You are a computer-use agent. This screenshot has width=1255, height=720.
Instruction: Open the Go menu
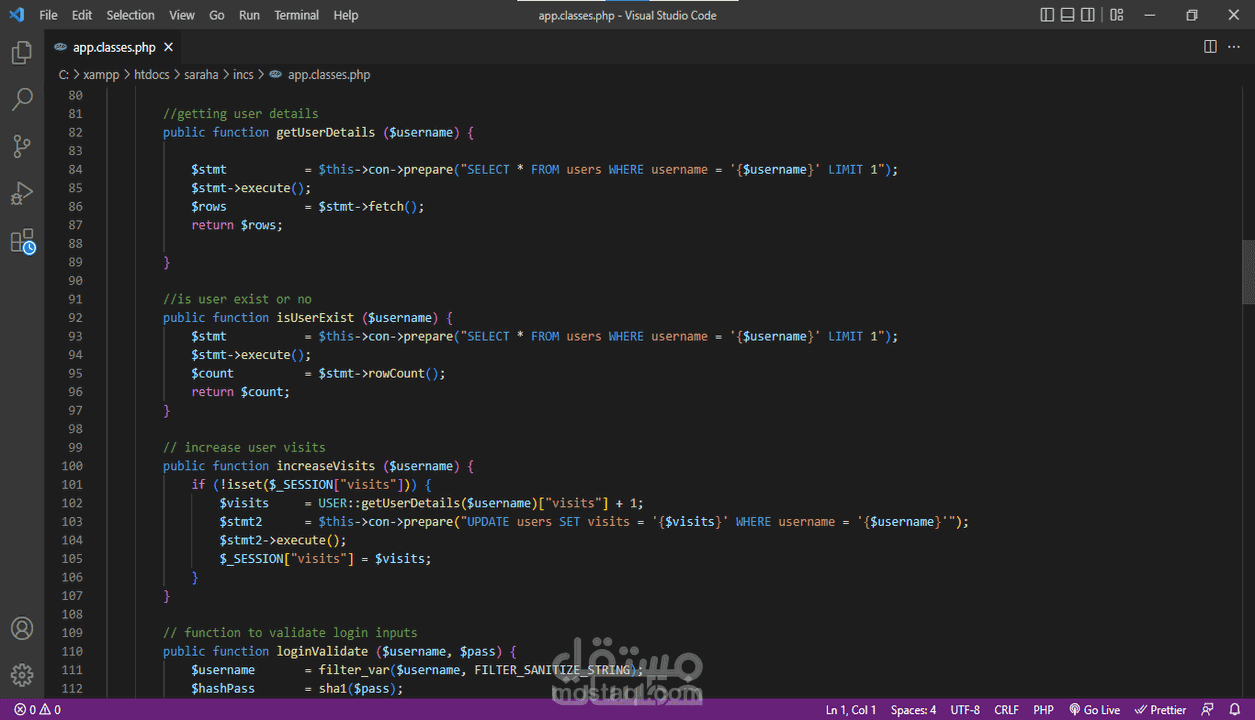coord(217,15)
